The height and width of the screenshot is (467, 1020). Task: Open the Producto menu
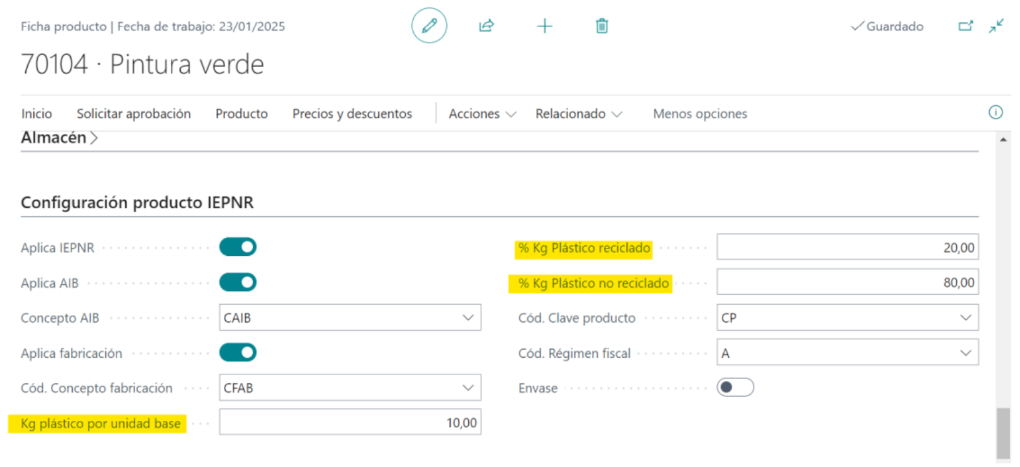241,114
